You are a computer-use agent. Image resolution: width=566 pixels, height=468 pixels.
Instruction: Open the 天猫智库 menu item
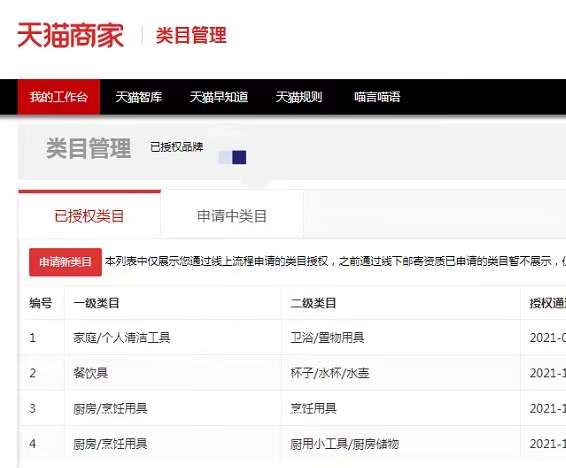(139, 97)
